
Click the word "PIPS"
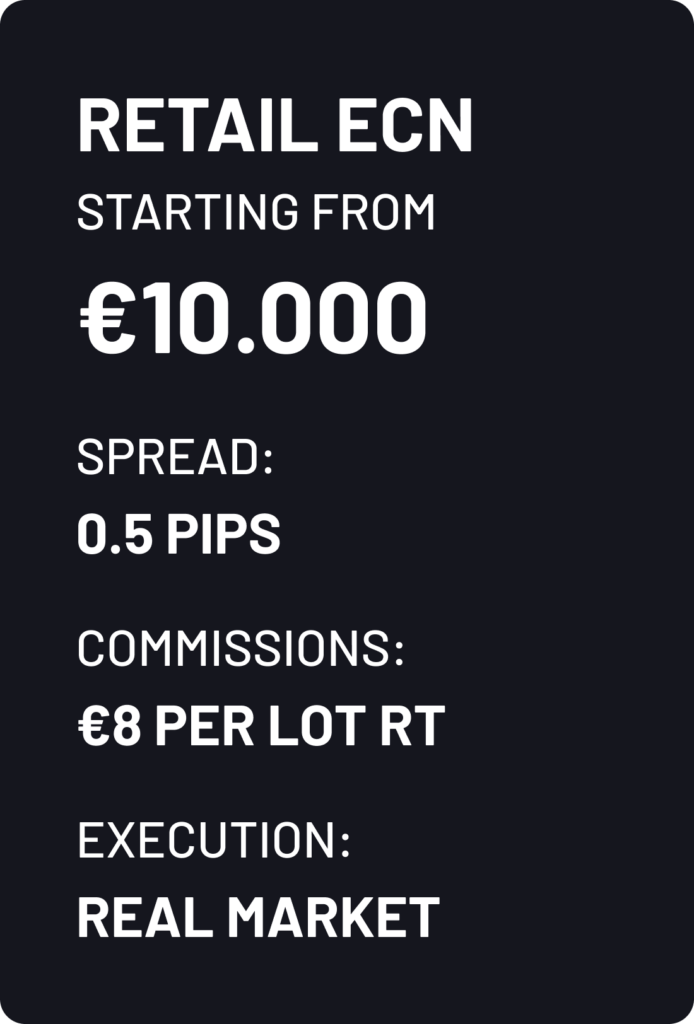tap(223, 536)
